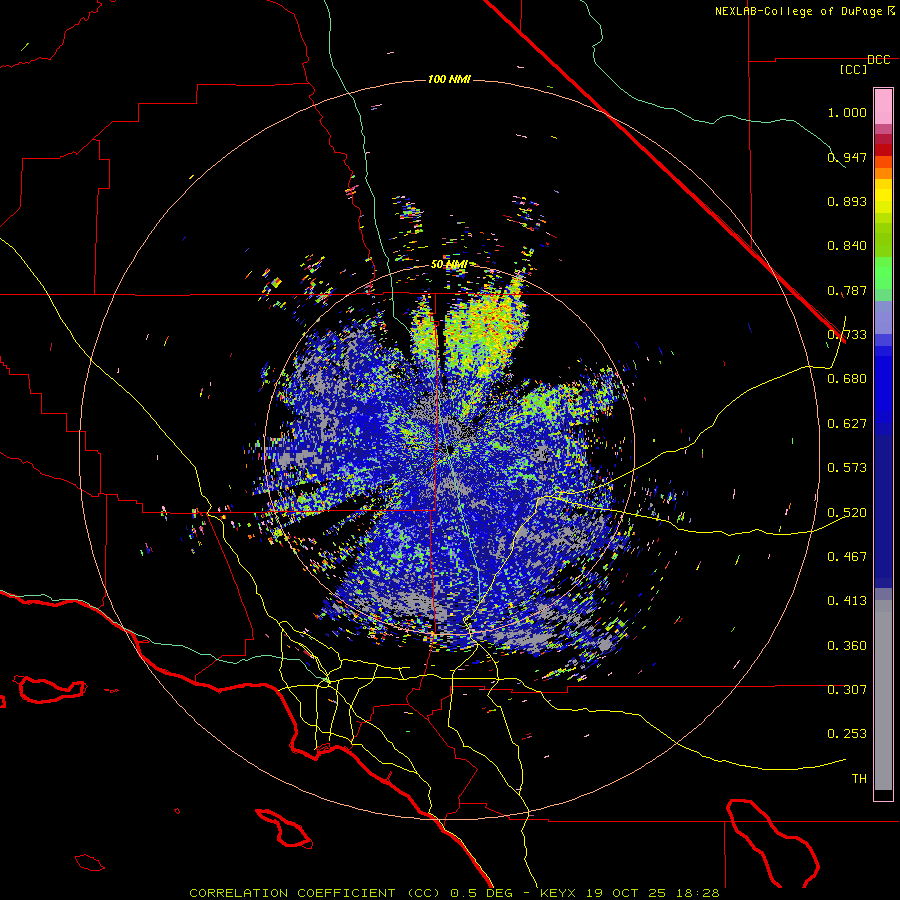Click the 0.947 scale value

point(847,157)
